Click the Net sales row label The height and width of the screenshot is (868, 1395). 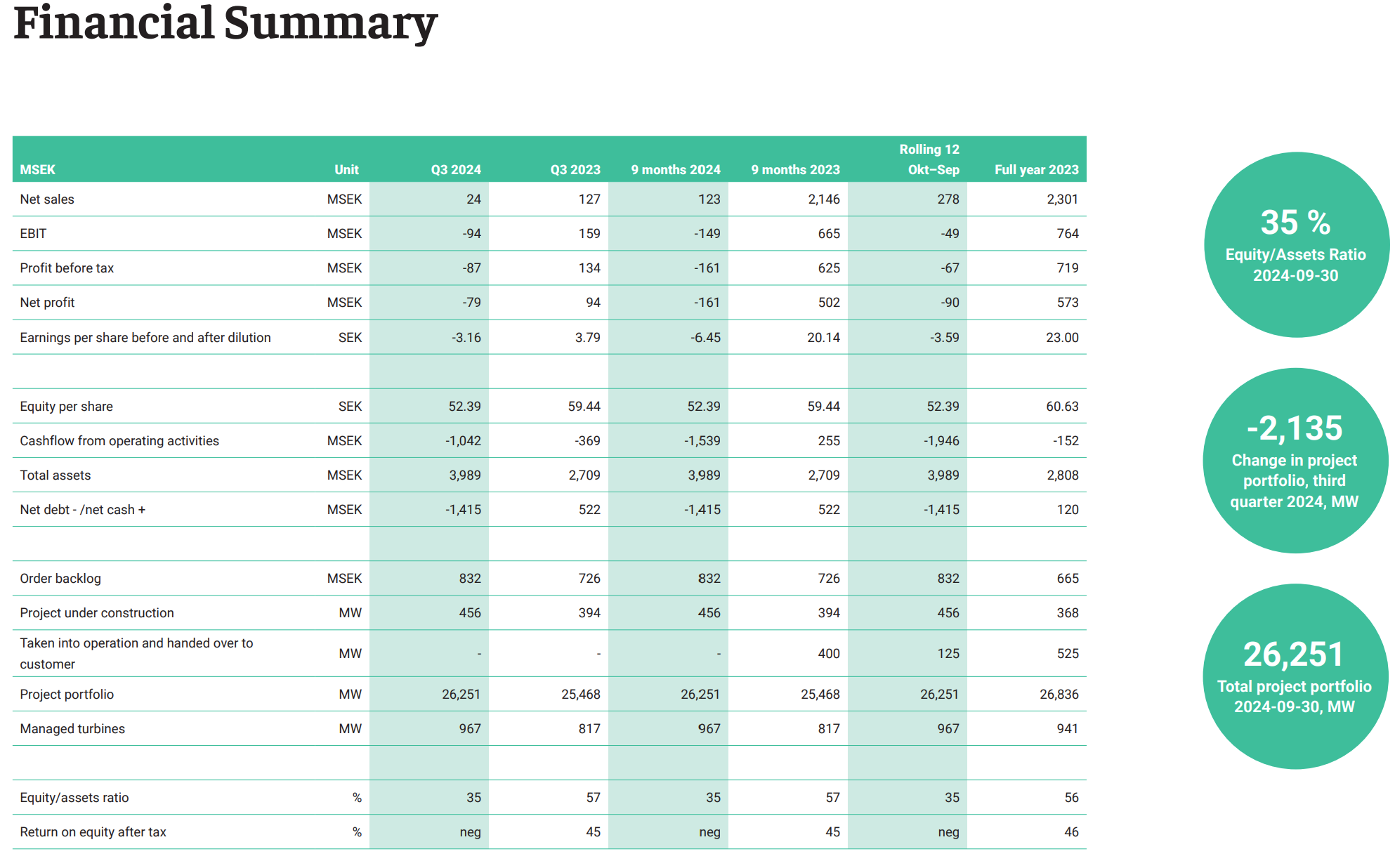[x=47, y=199]
